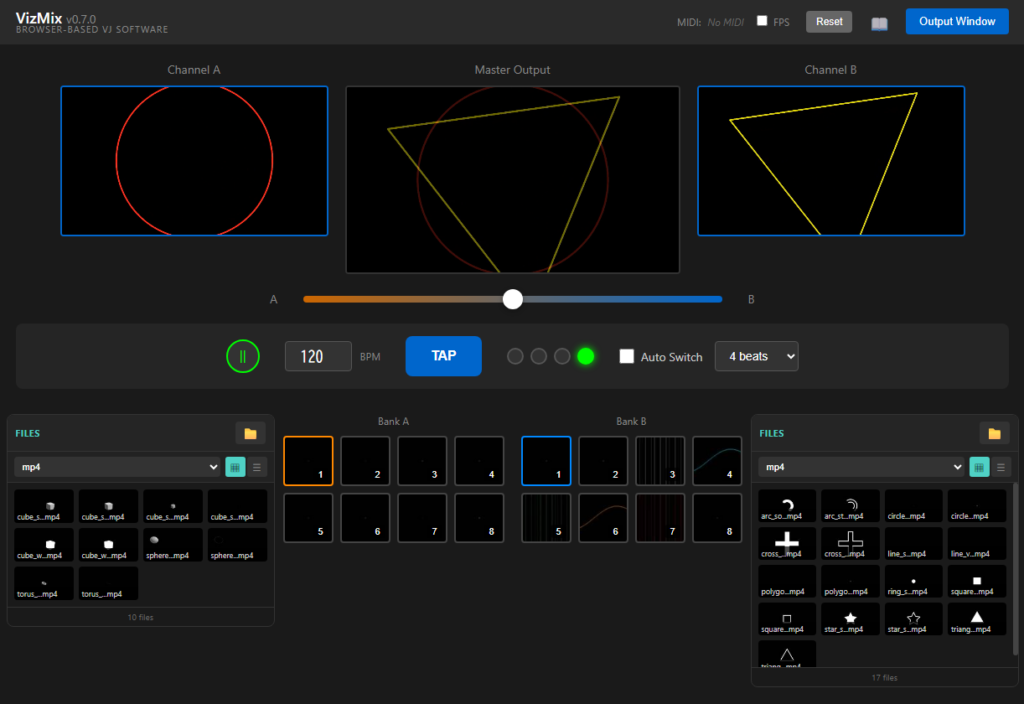Open folder in right Files panel
Viewport: 1024px width, 704px height.
[x=994, y=433]
